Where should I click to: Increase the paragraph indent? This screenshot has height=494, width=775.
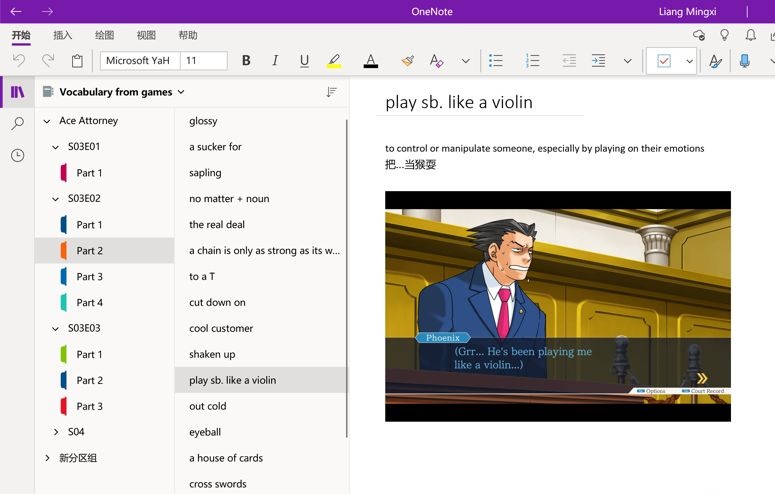pyautogui.click(x=598, y=61)
